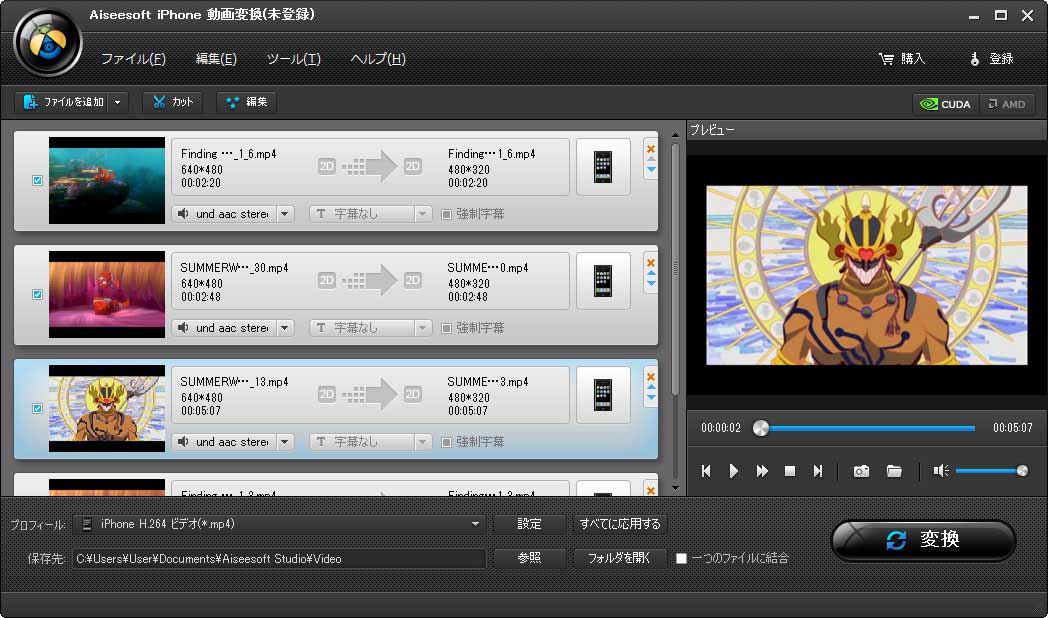
Task: Adjust the volume slider in preview
Action: (x=988, y=471)
